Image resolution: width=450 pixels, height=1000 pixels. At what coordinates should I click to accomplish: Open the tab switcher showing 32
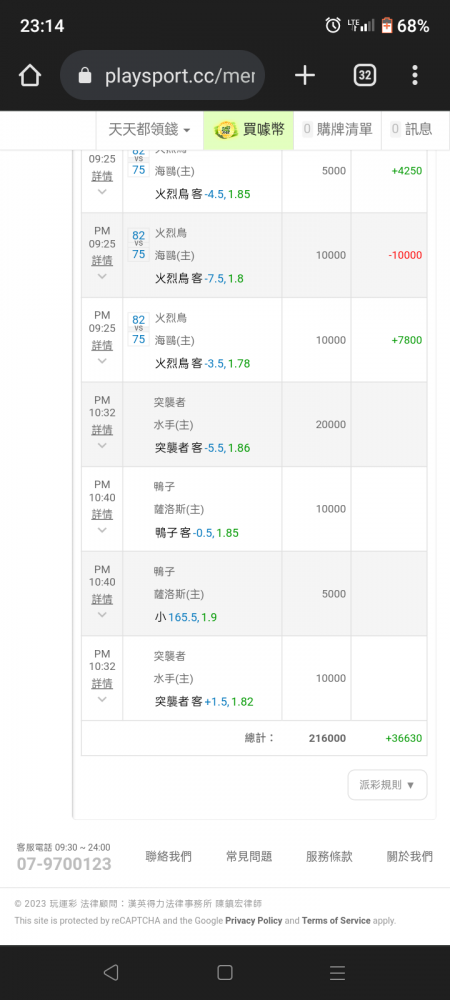point(364,76)
